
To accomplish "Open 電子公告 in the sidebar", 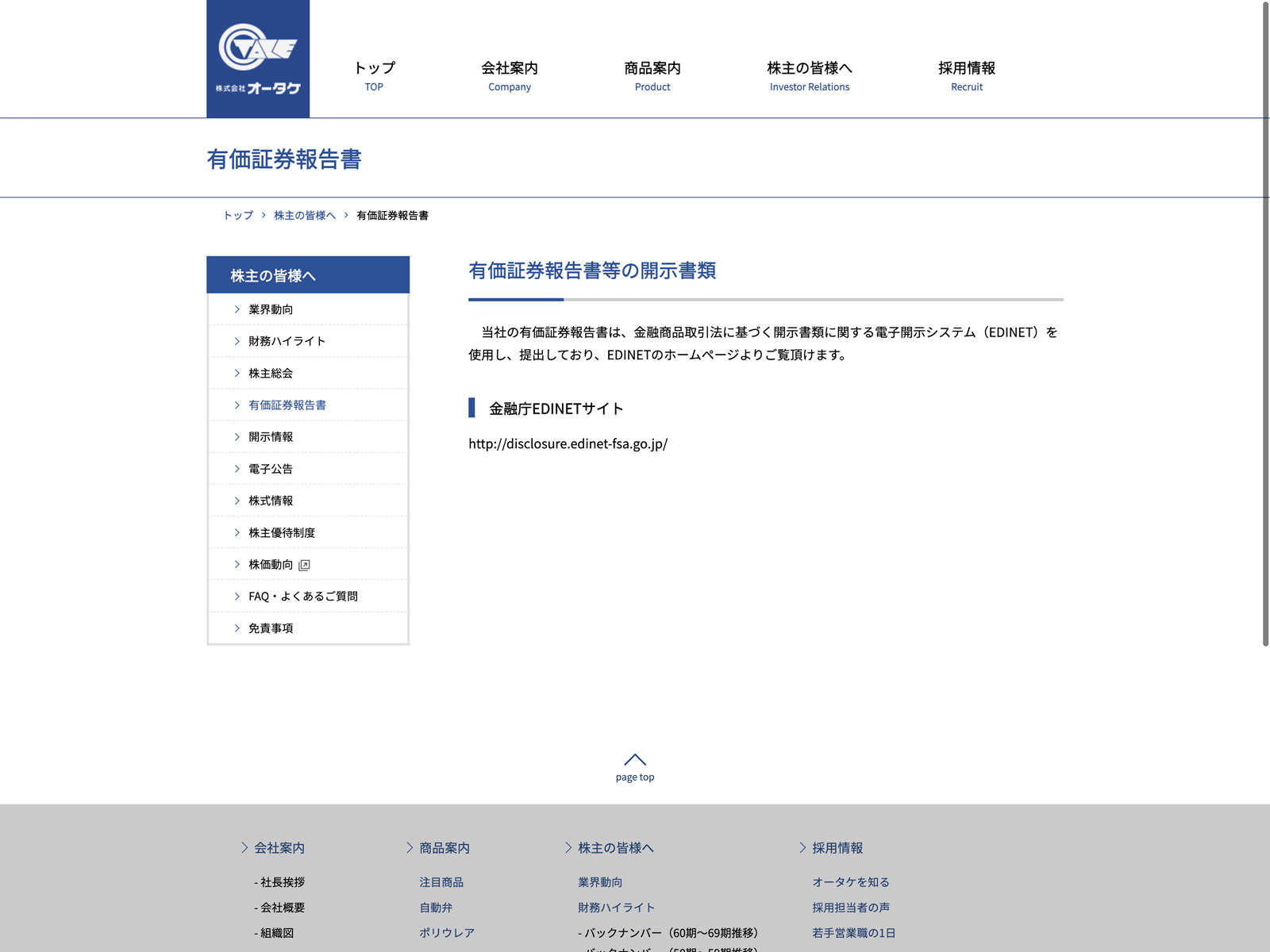I will coord(271,469).
